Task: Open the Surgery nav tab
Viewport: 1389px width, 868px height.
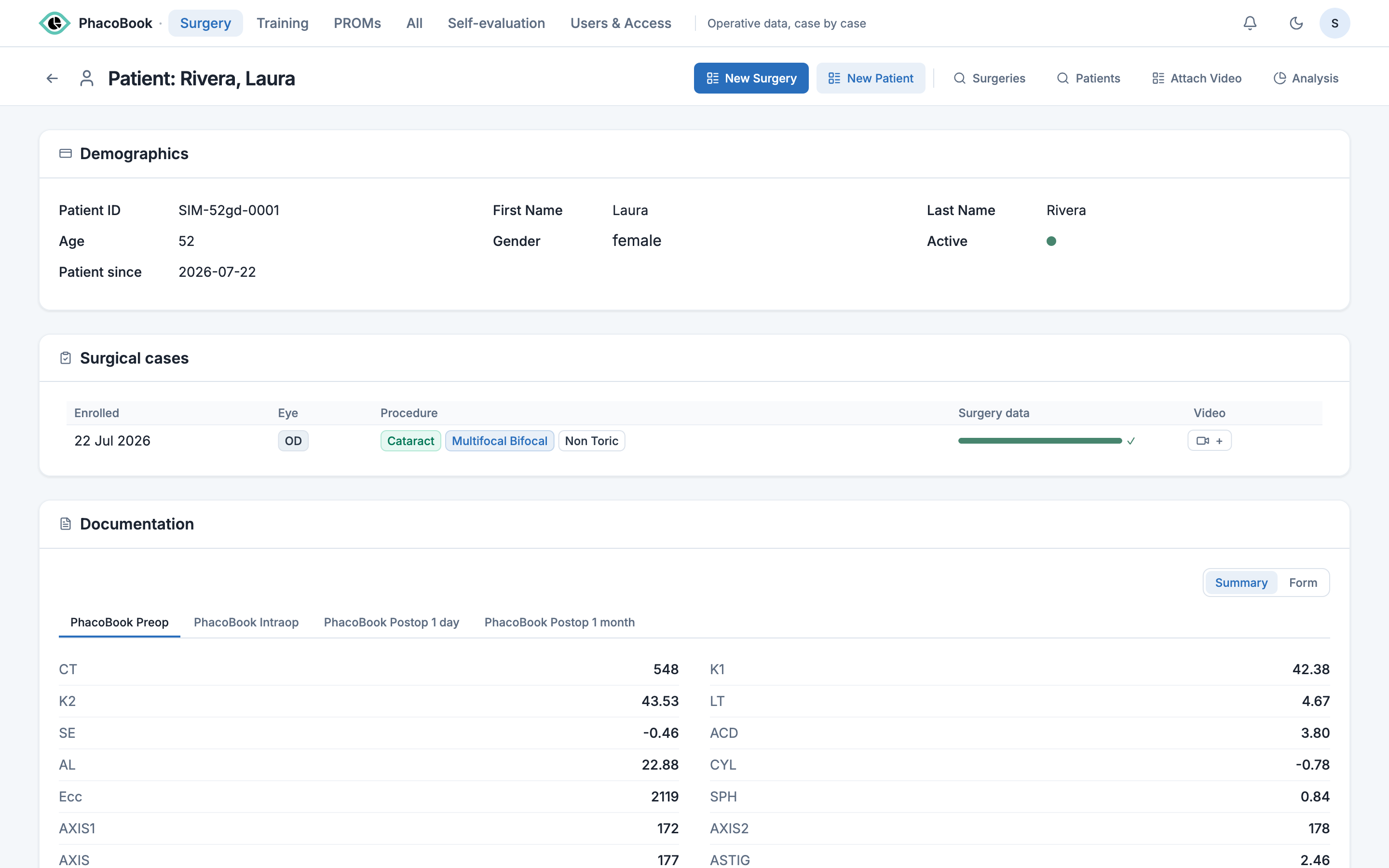Action: [205, 23]
